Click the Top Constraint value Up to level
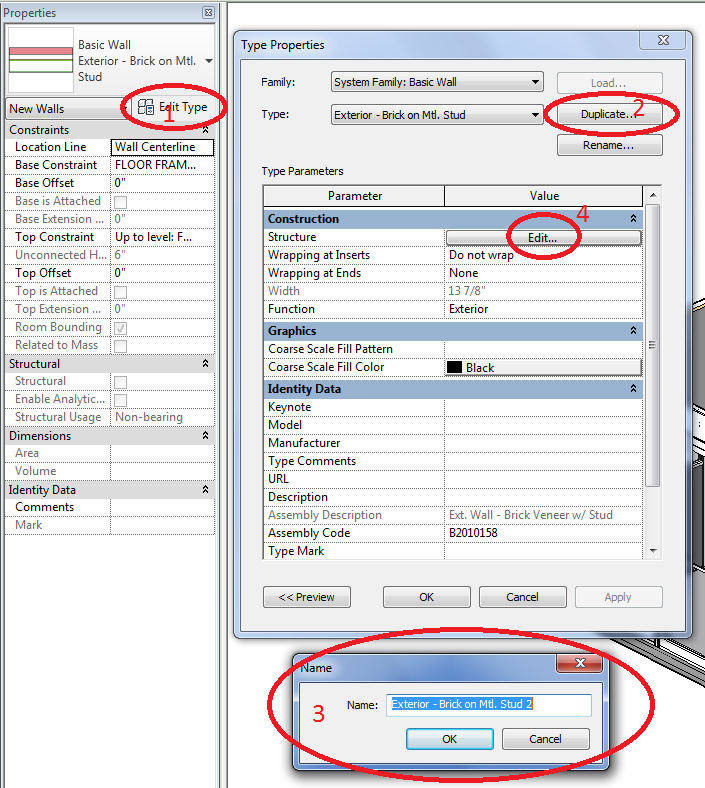 [x=162, y=237]
